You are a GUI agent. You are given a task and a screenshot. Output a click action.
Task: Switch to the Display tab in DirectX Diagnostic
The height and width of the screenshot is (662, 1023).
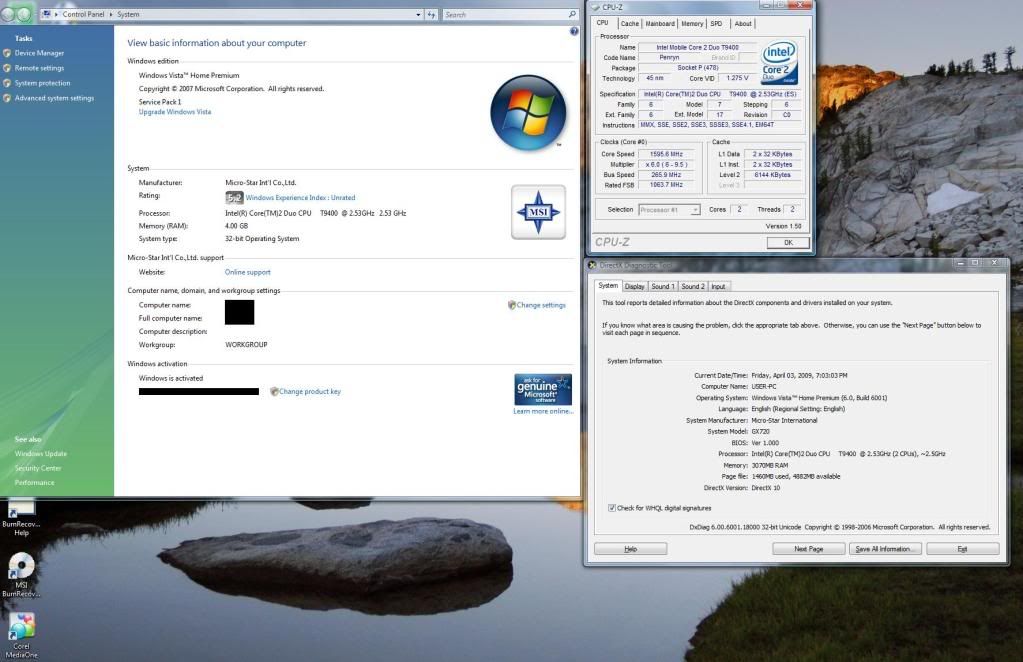click(635, 286)
